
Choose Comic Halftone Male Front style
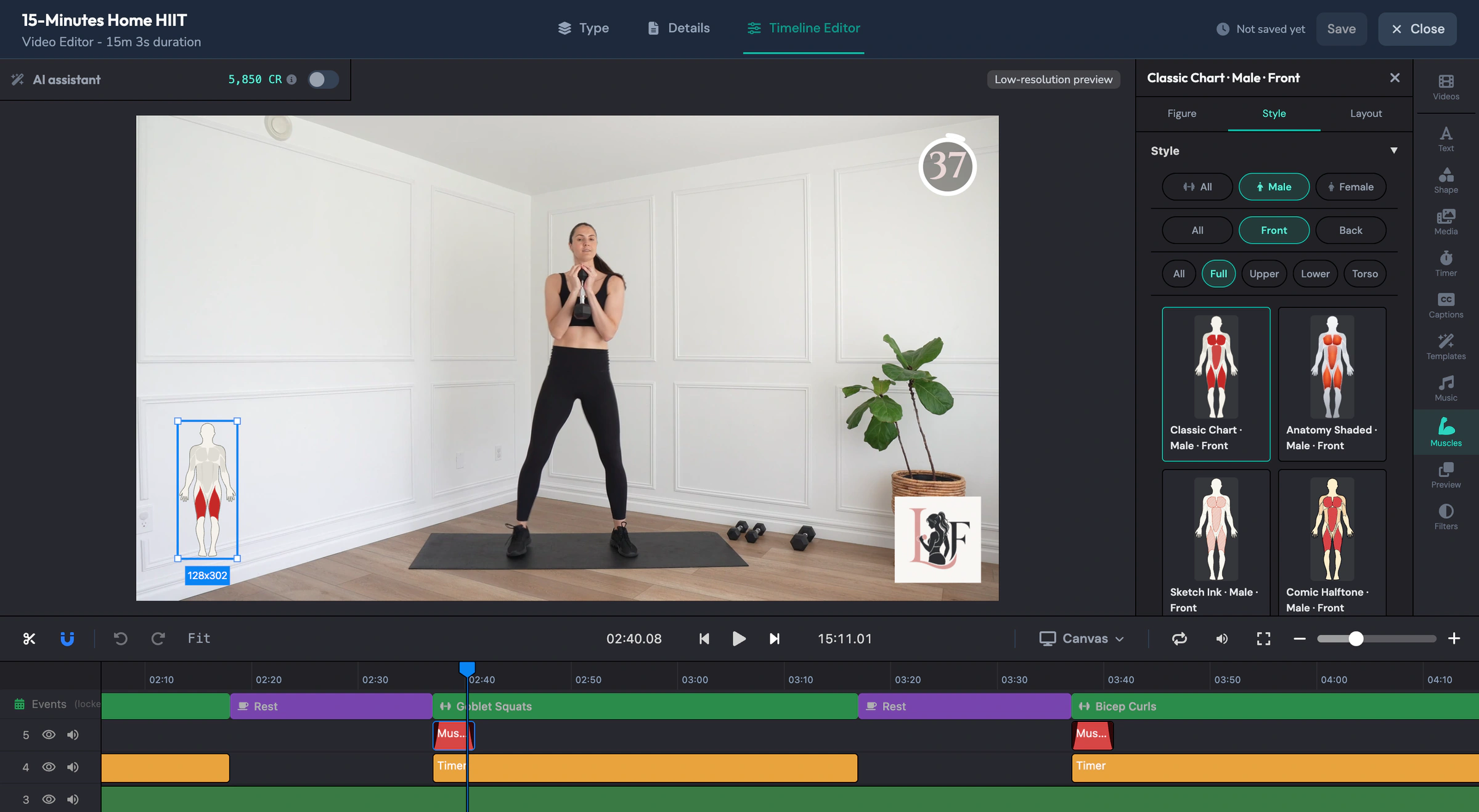1332,542
